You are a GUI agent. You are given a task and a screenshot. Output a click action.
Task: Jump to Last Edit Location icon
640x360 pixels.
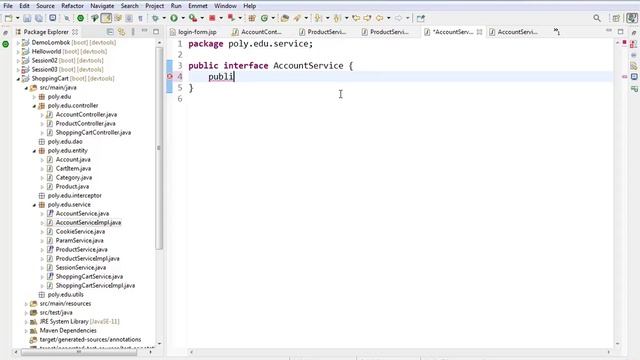[356, 18]
